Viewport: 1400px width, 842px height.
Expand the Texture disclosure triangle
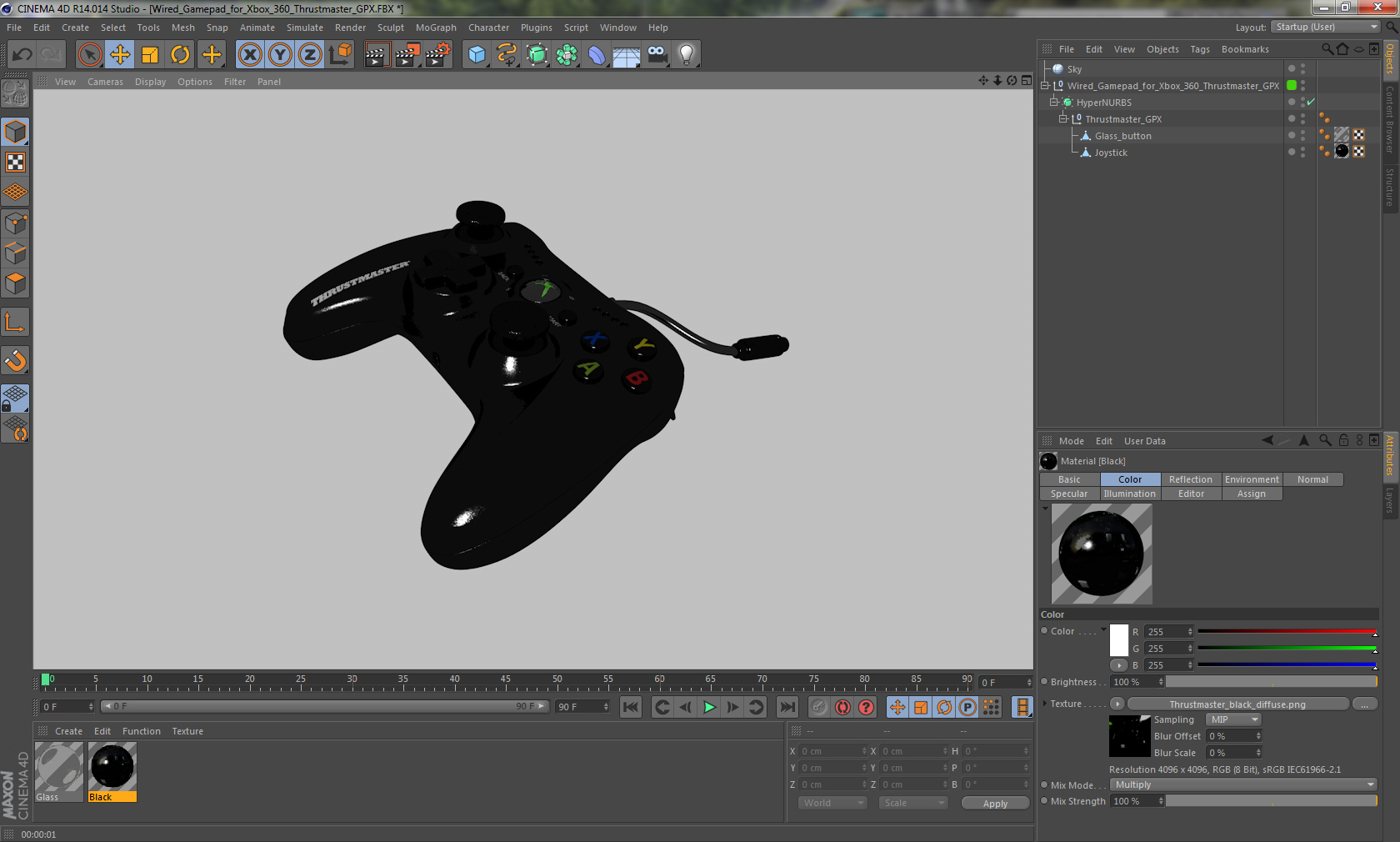pos(1045,704)
